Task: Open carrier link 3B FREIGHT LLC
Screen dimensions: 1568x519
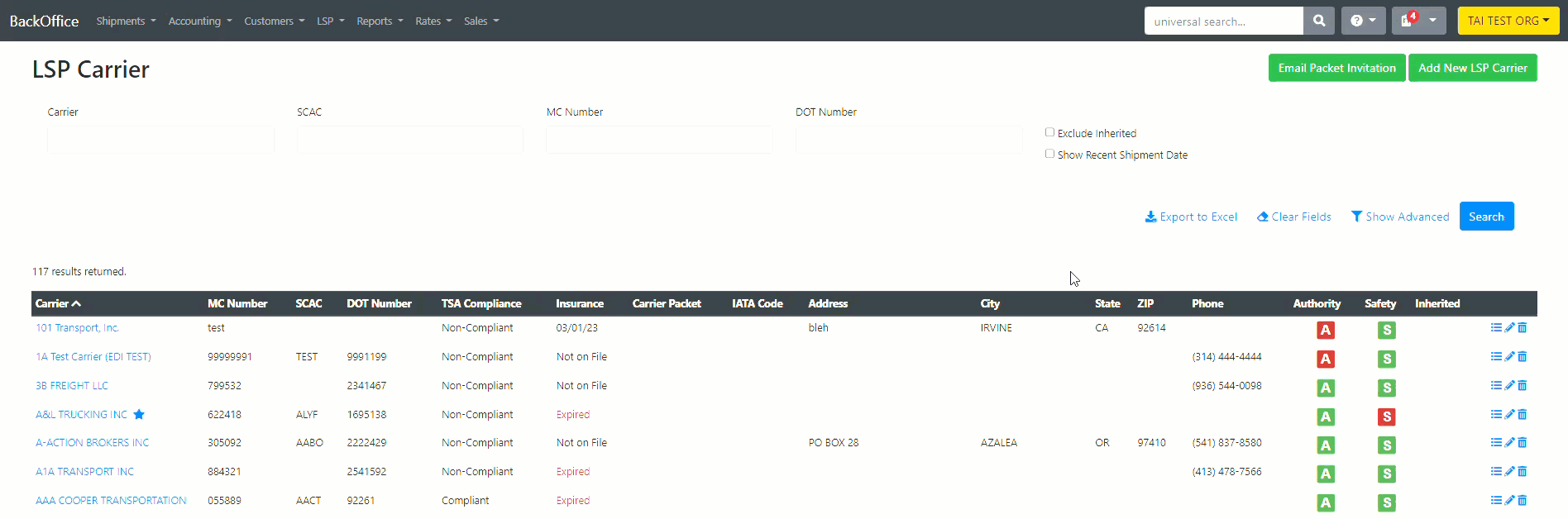Action: click(72, 386)
